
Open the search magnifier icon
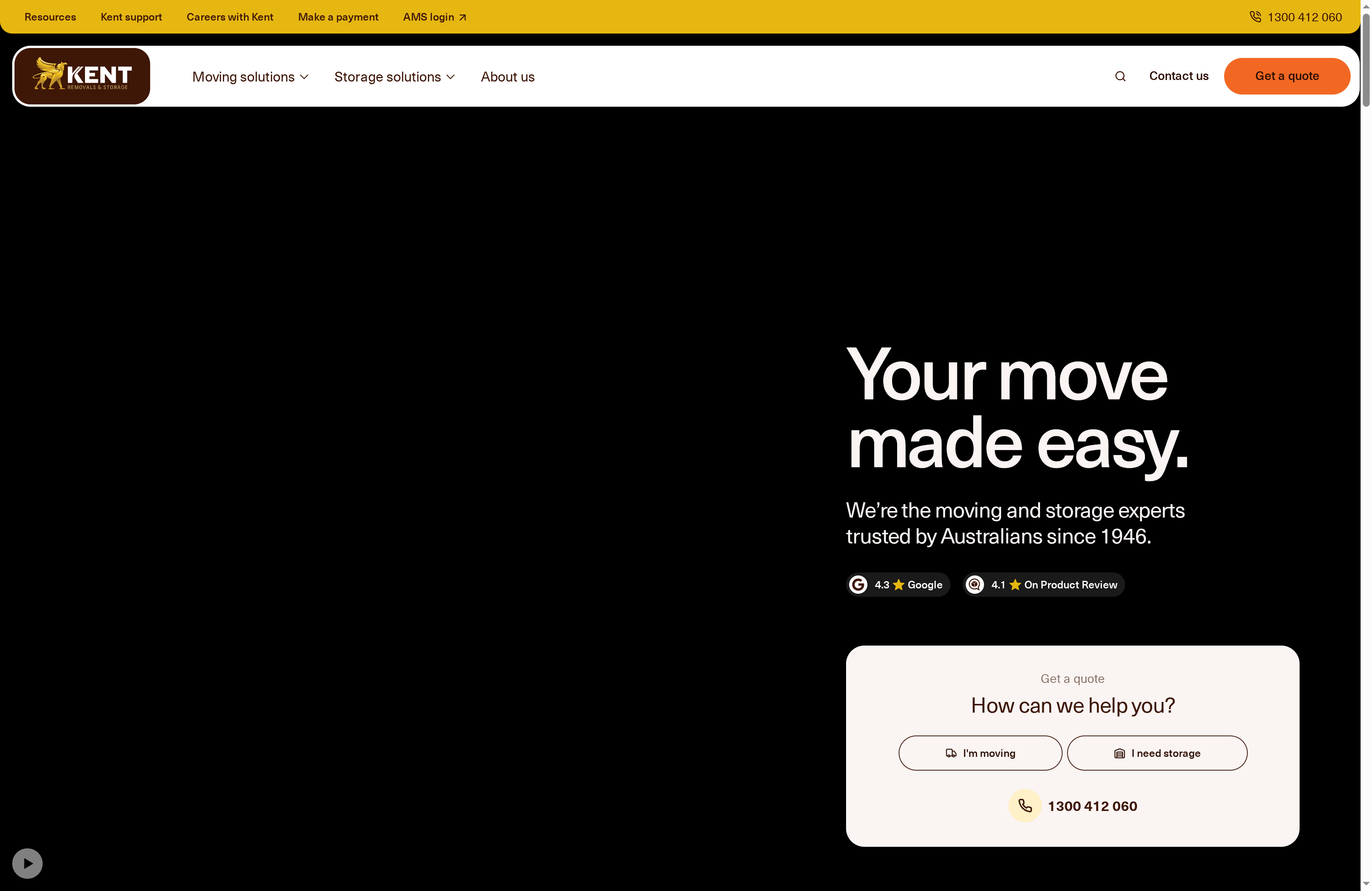pos(1120,76)
